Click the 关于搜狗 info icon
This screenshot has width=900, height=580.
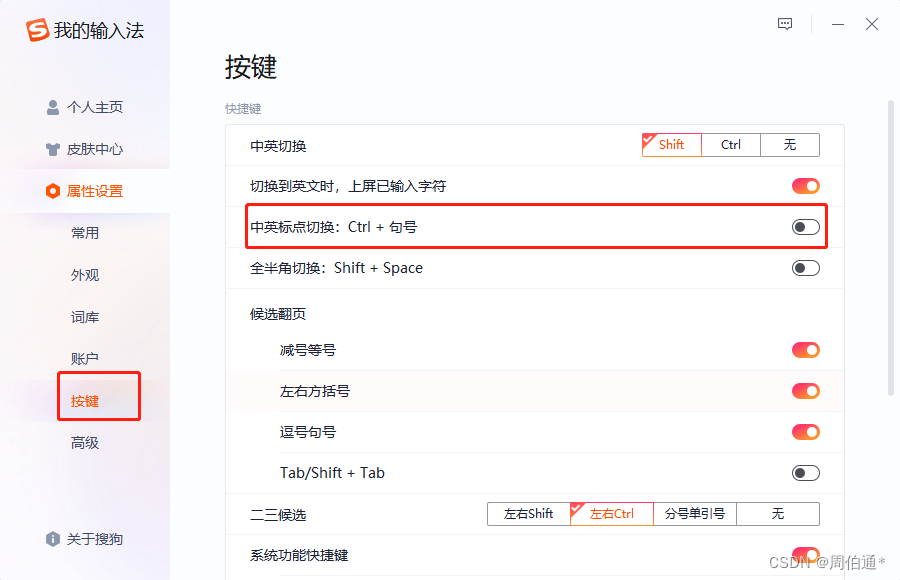(x=53, y=539)
